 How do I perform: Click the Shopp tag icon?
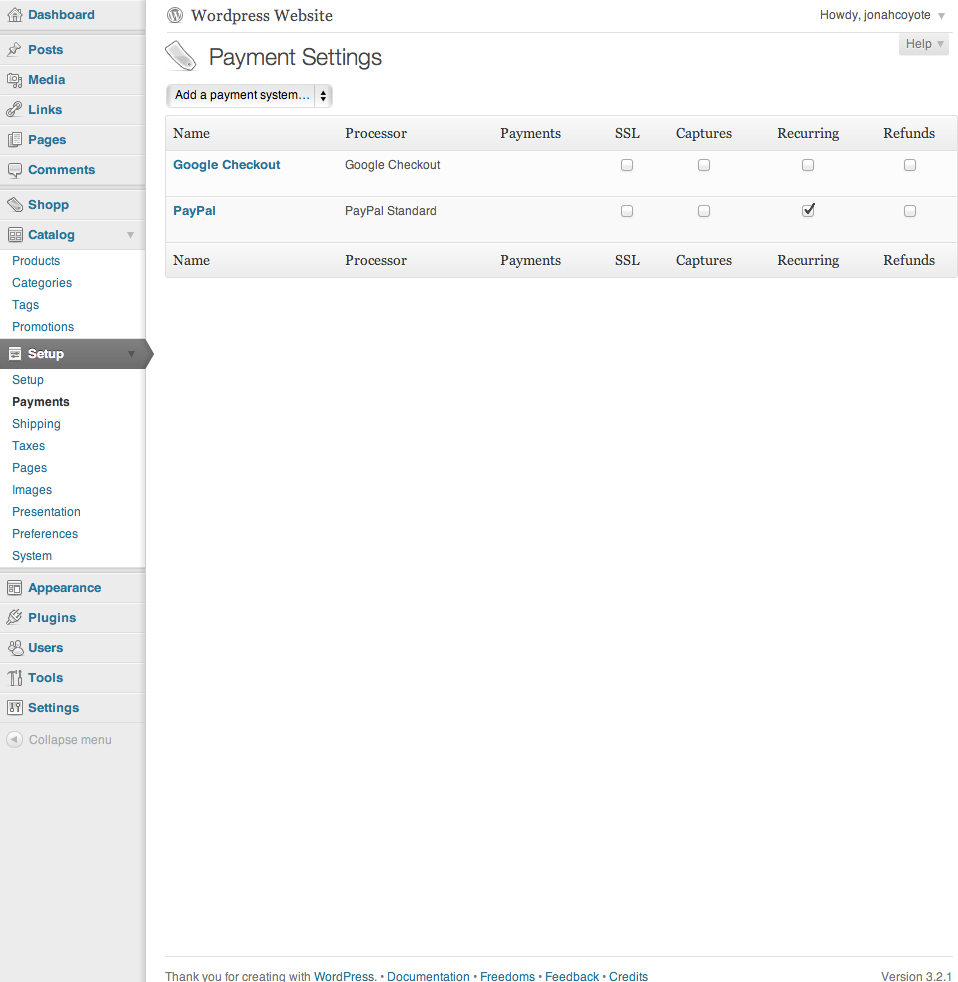coord(14,205)
